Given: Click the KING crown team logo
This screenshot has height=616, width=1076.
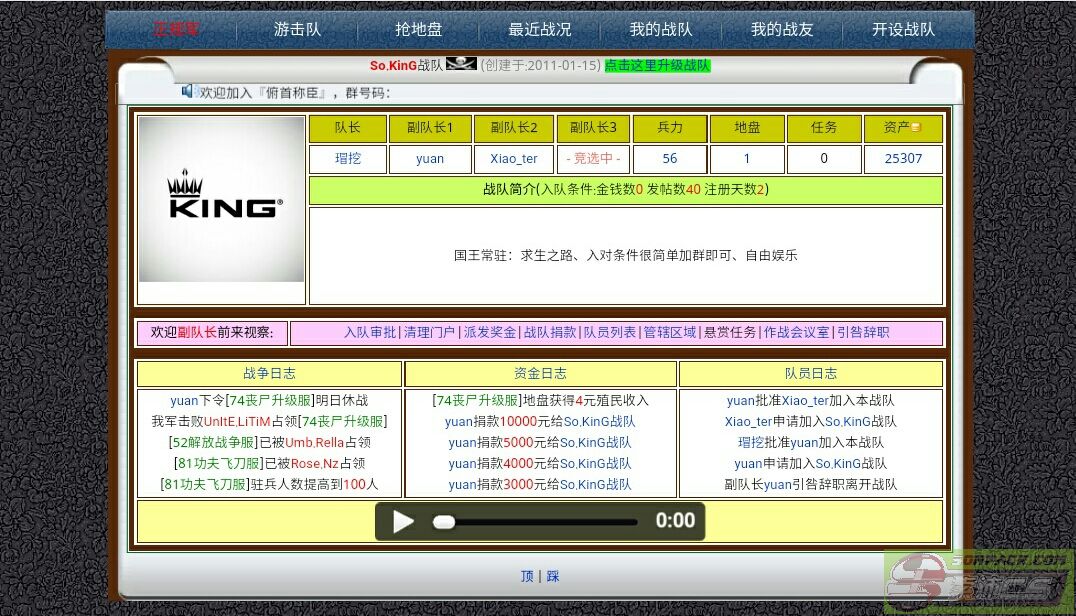Looking at the screenshot, I should (221, 199).
